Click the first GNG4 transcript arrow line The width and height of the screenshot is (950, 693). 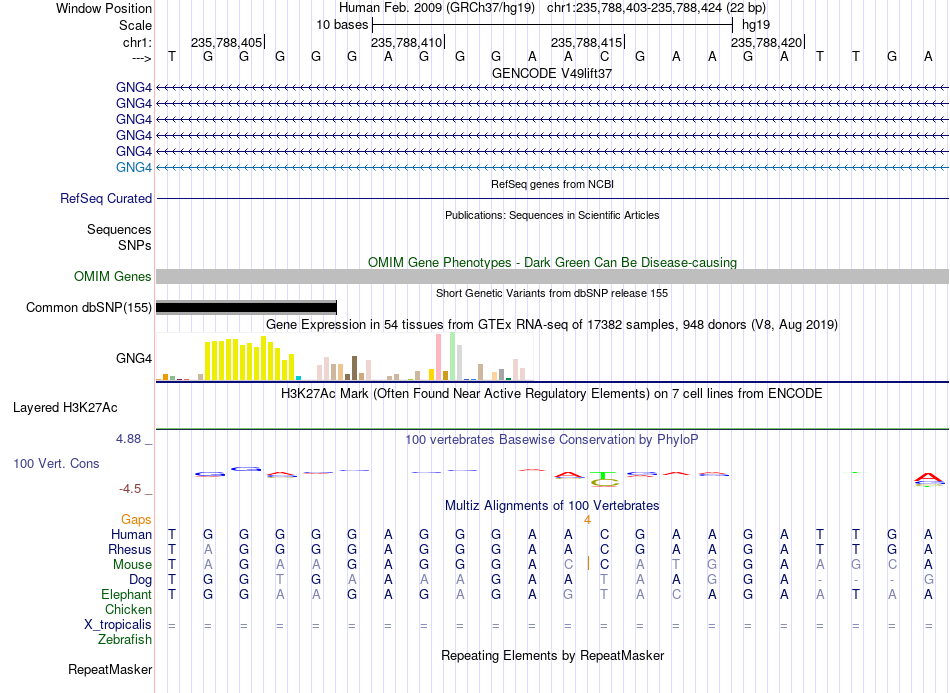552,87
